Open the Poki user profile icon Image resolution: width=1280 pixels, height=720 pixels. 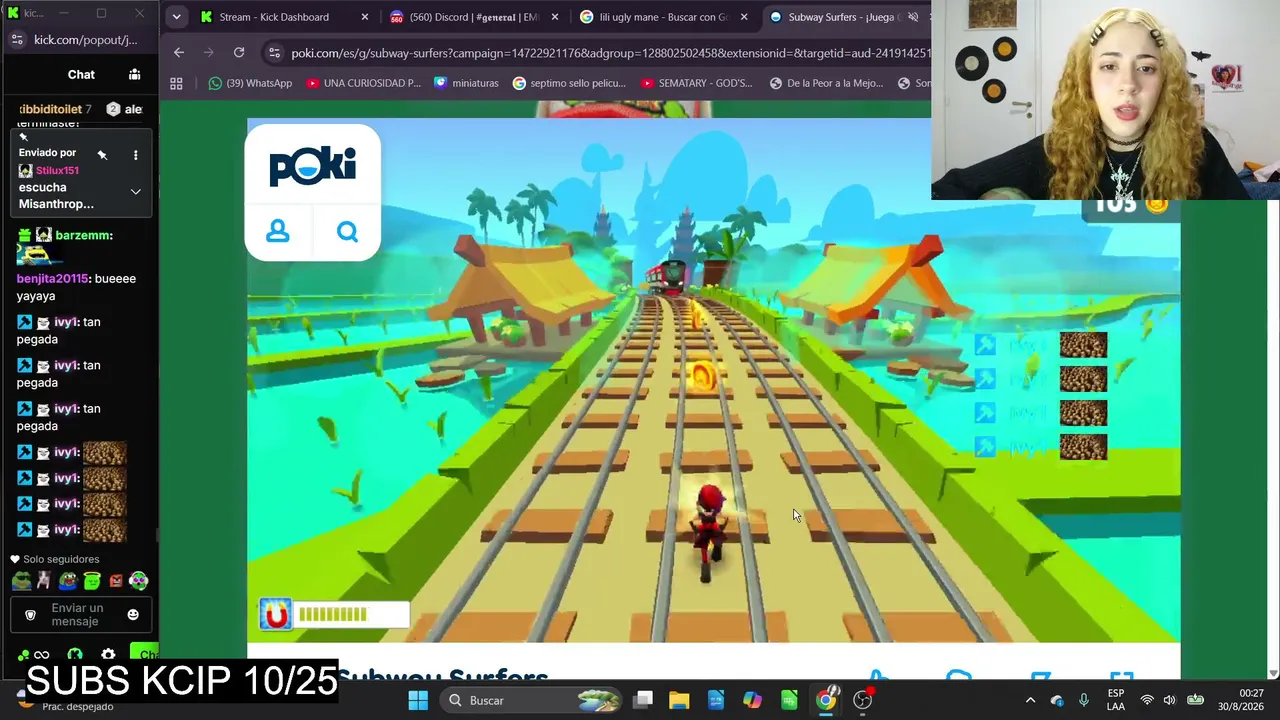click(x=278, y=232)
